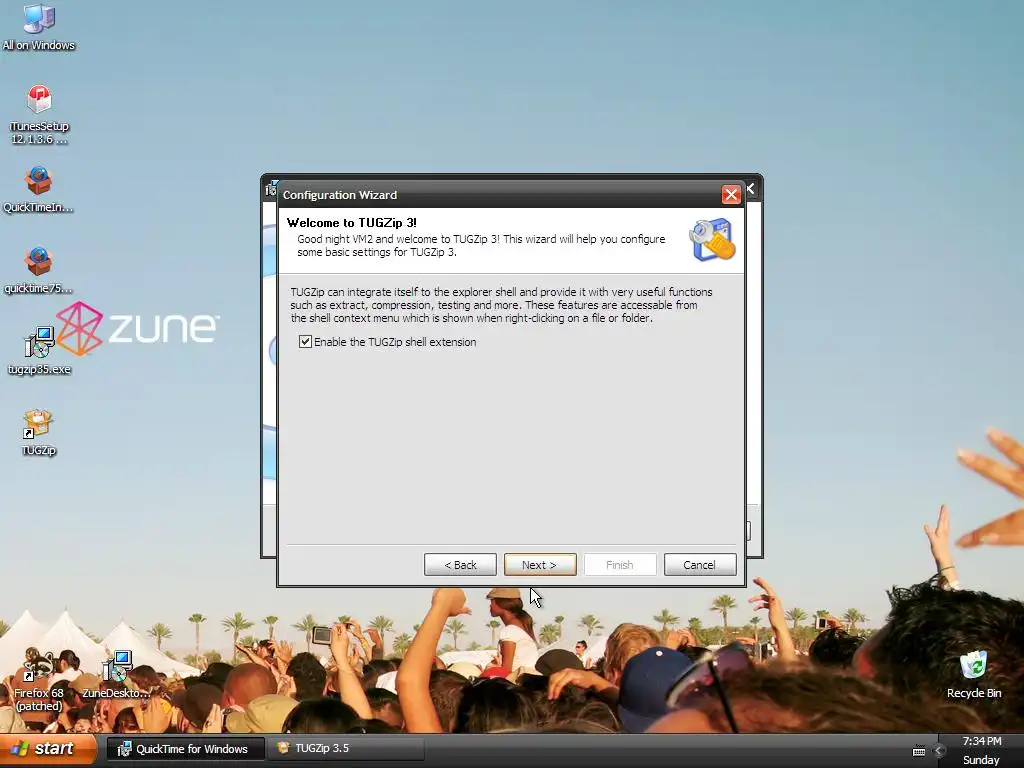Select the ZuneDeskto... desktop icon
Viewport: 1024px width, 768px height.
tap(116, 675)
